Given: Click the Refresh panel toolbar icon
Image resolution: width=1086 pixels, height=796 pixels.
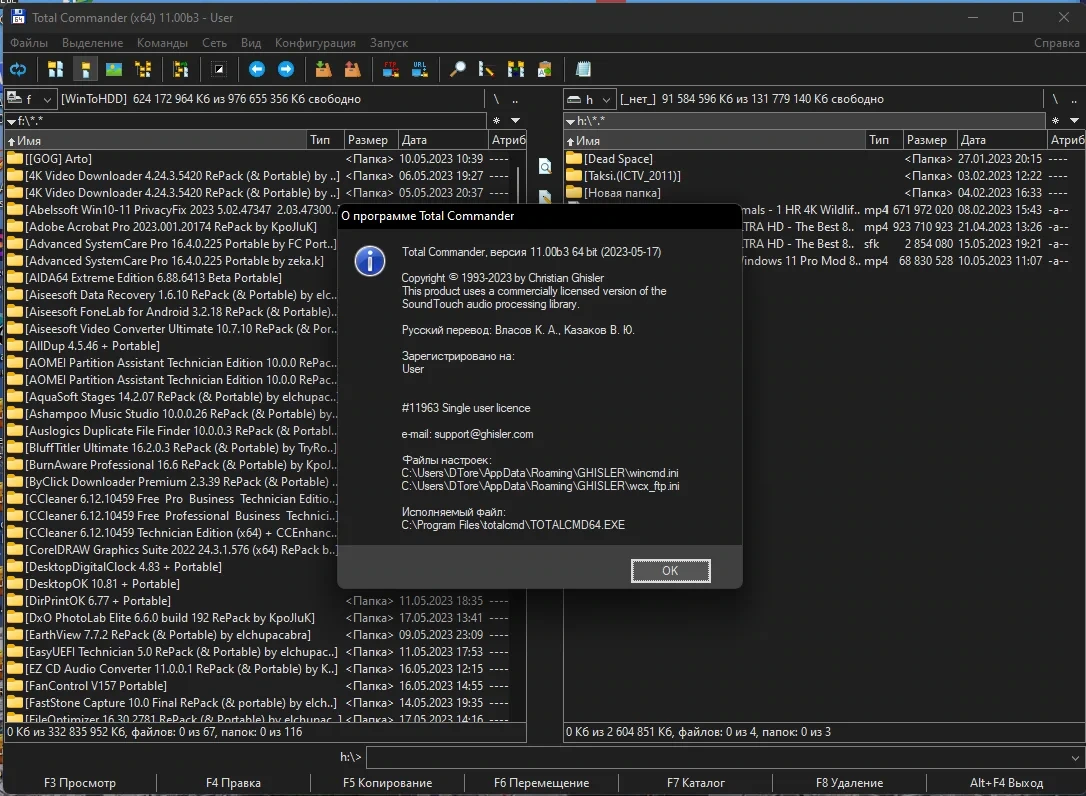Looking at the screenshot, I should point(18,69).
